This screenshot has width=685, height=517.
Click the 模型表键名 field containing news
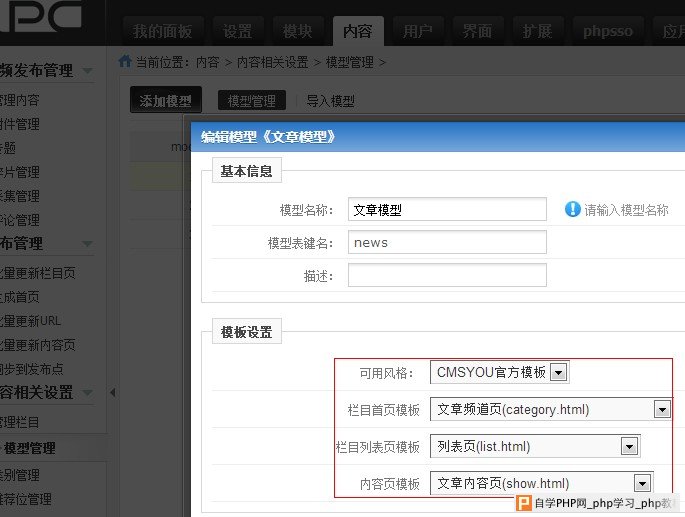(x=447, y=242)
